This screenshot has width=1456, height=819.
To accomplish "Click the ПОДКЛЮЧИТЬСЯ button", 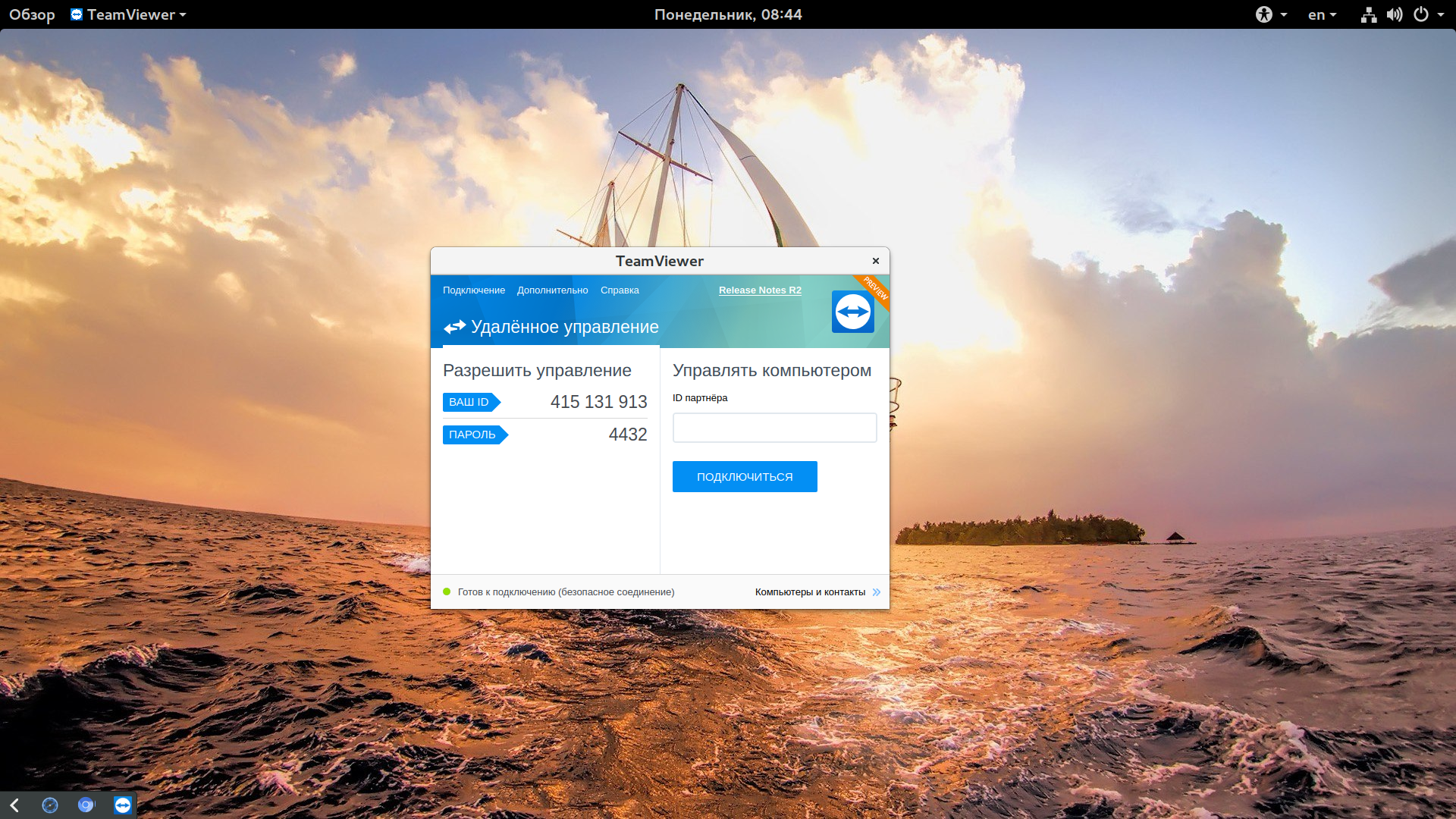I will pyautogui.click(x=745, y=477).
